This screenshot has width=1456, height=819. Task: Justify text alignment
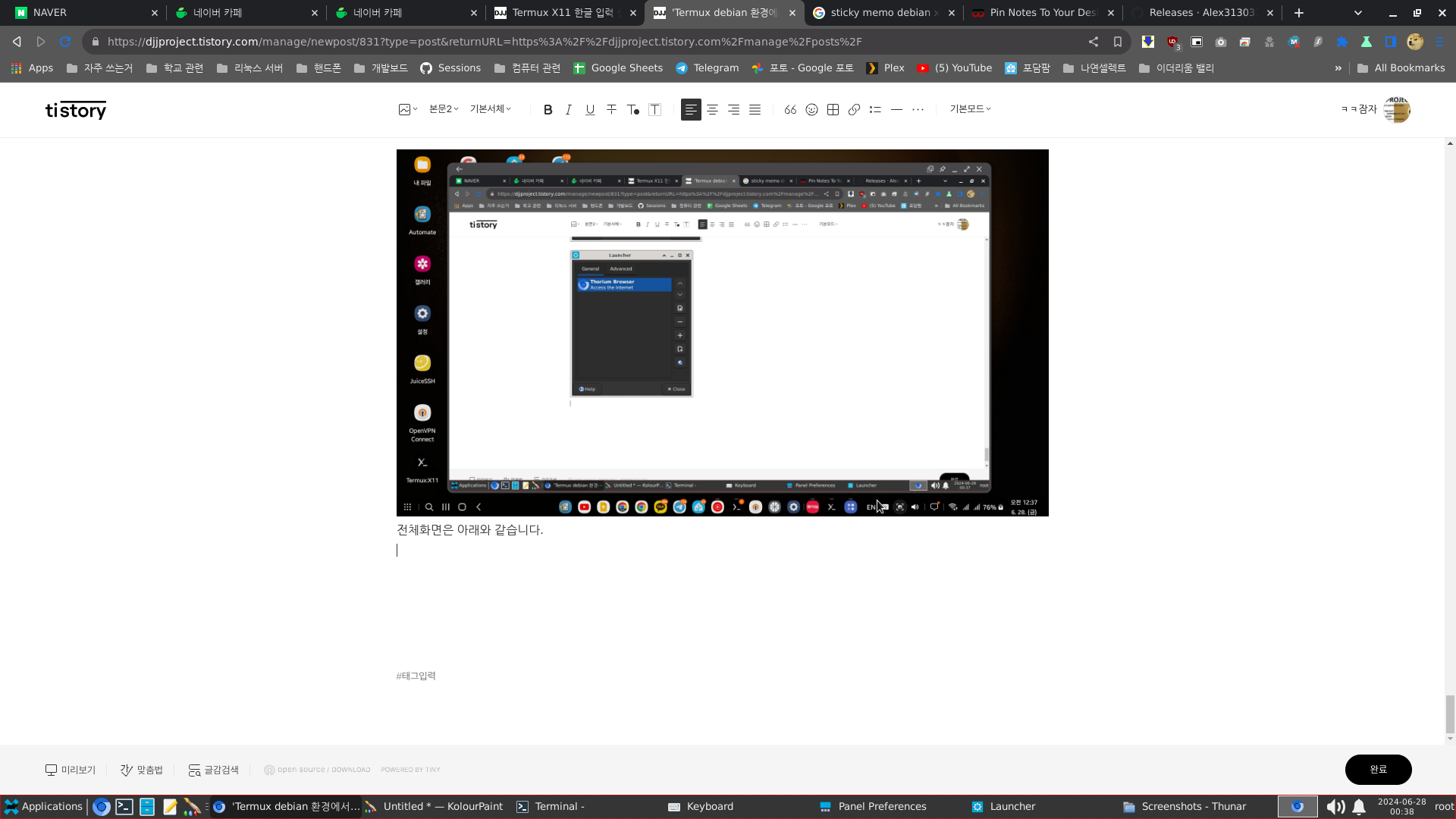click(755, 110)
